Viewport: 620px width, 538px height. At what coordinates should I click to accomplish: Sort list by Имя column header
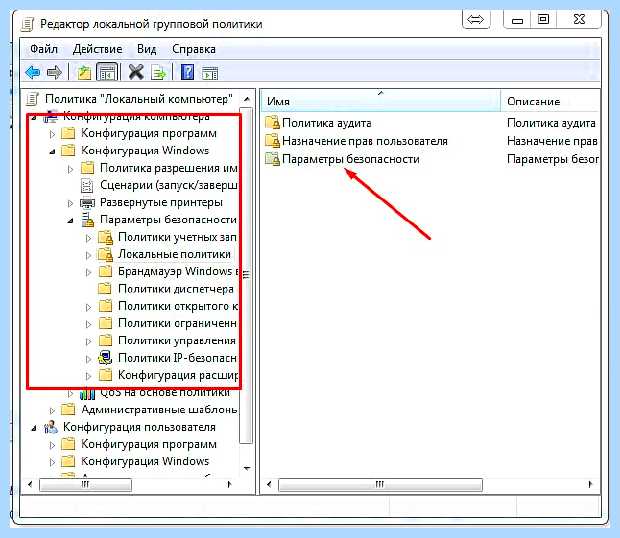380,101
